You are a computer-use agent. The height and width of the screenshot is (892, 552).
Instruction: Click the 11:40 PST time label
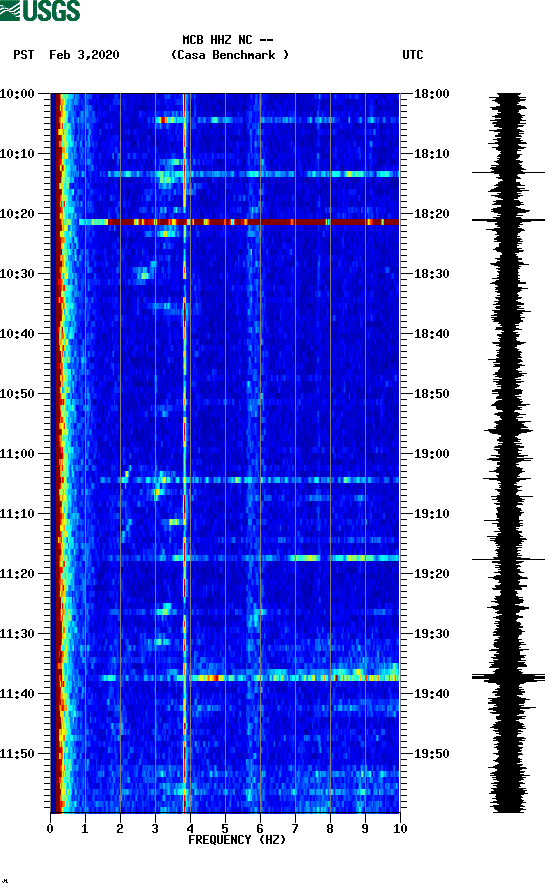(x=18, y=694)
